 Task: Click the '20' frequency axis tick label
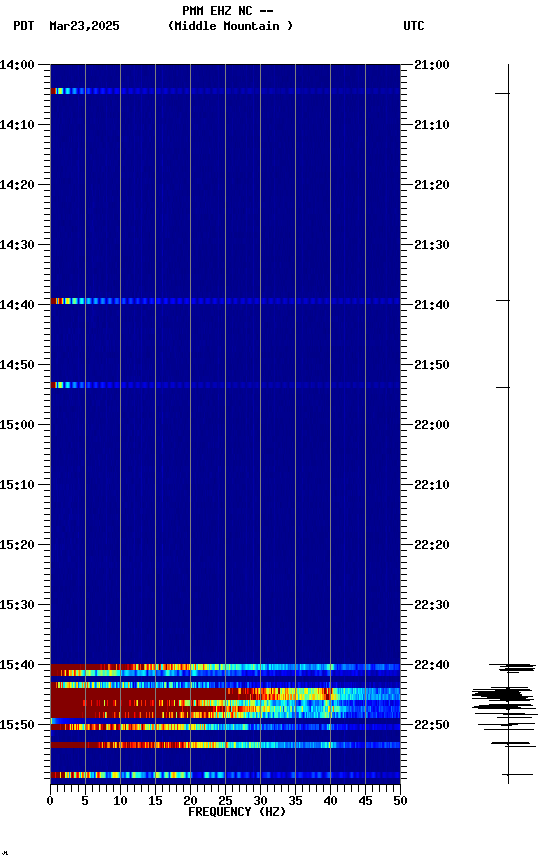click(x=190, y=801)
